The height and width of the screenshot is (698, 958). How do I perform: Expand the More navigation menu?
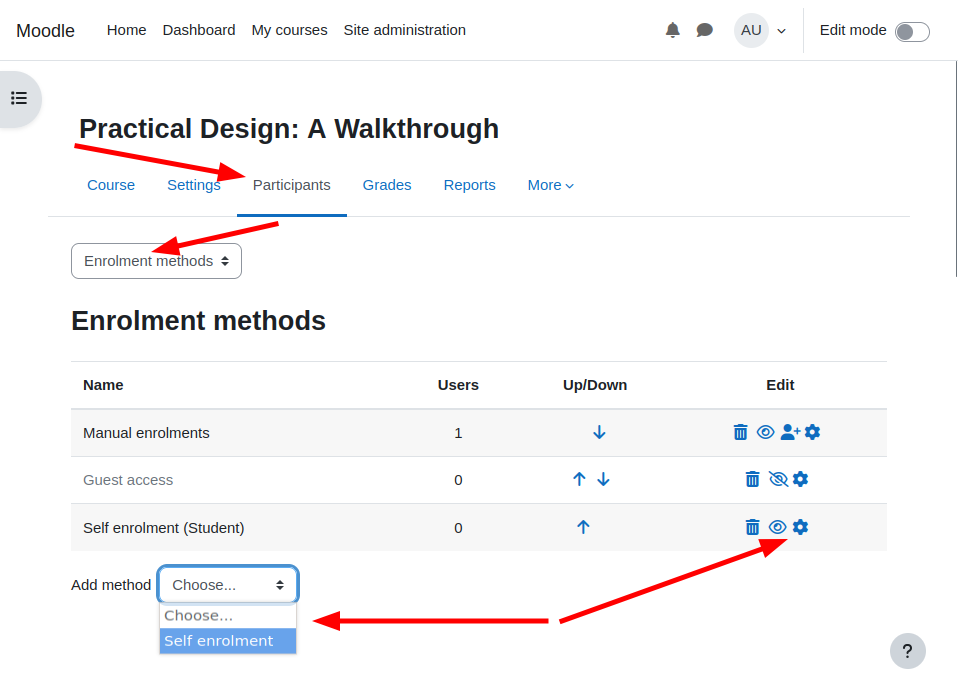pyautogui.click(x=550, y=185)
